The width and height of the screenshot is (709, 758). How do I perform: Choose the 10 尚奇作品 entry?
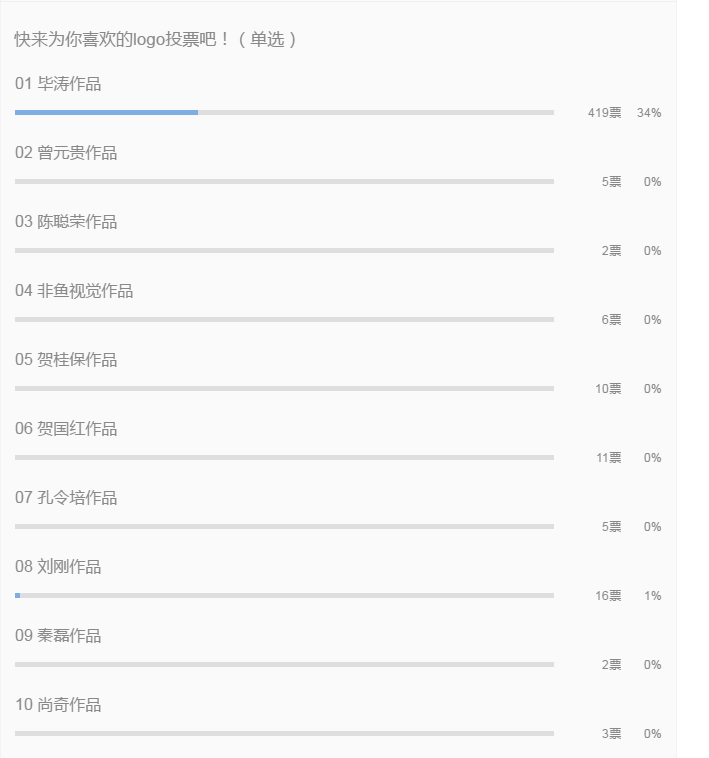58,705
